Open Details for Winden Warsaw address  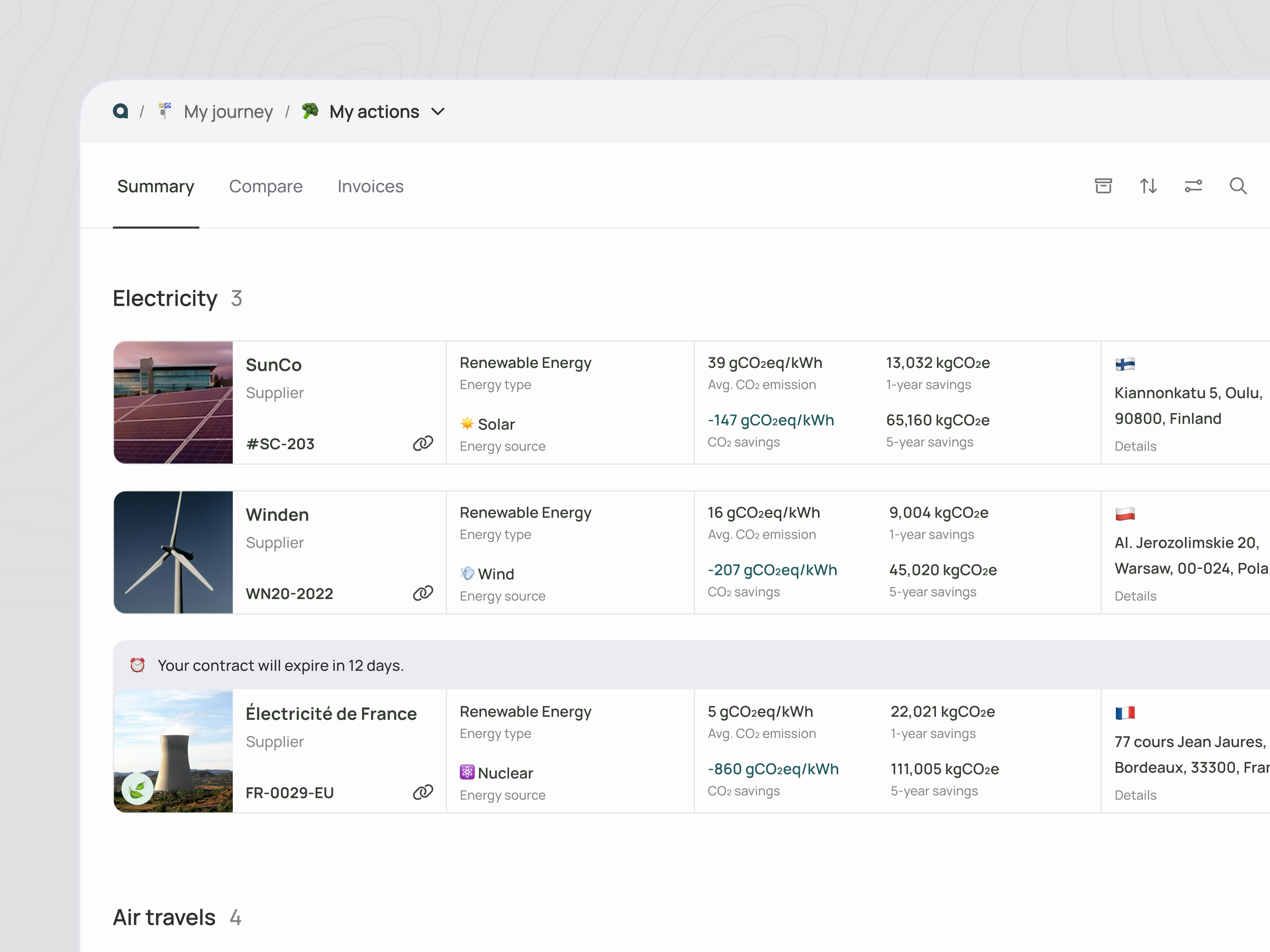pos(1135,596)
